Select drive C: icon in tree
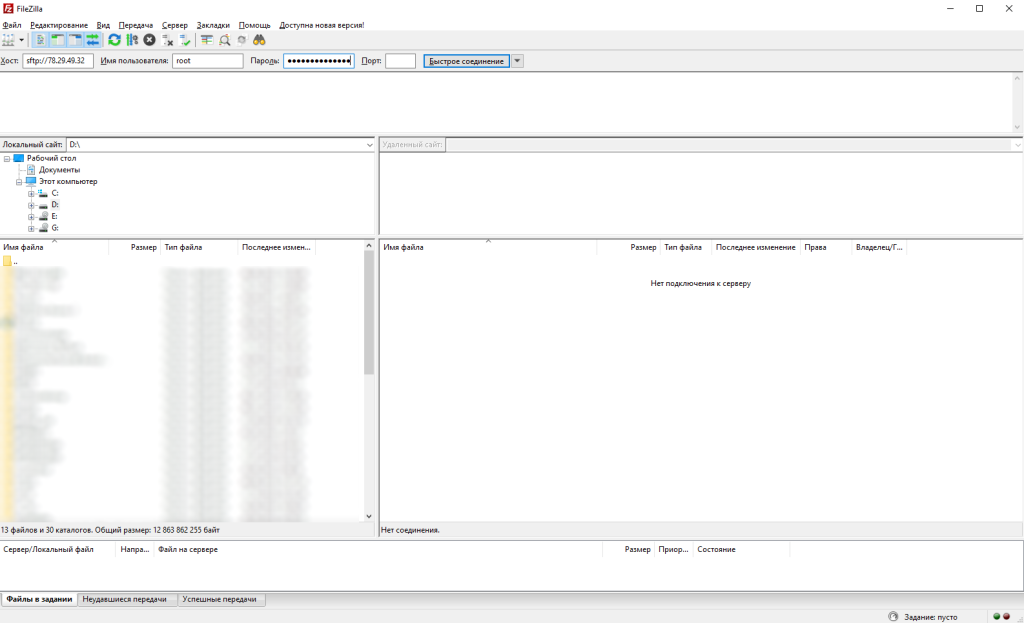This screenshot has height=623, width=1024. coord(43,193)
